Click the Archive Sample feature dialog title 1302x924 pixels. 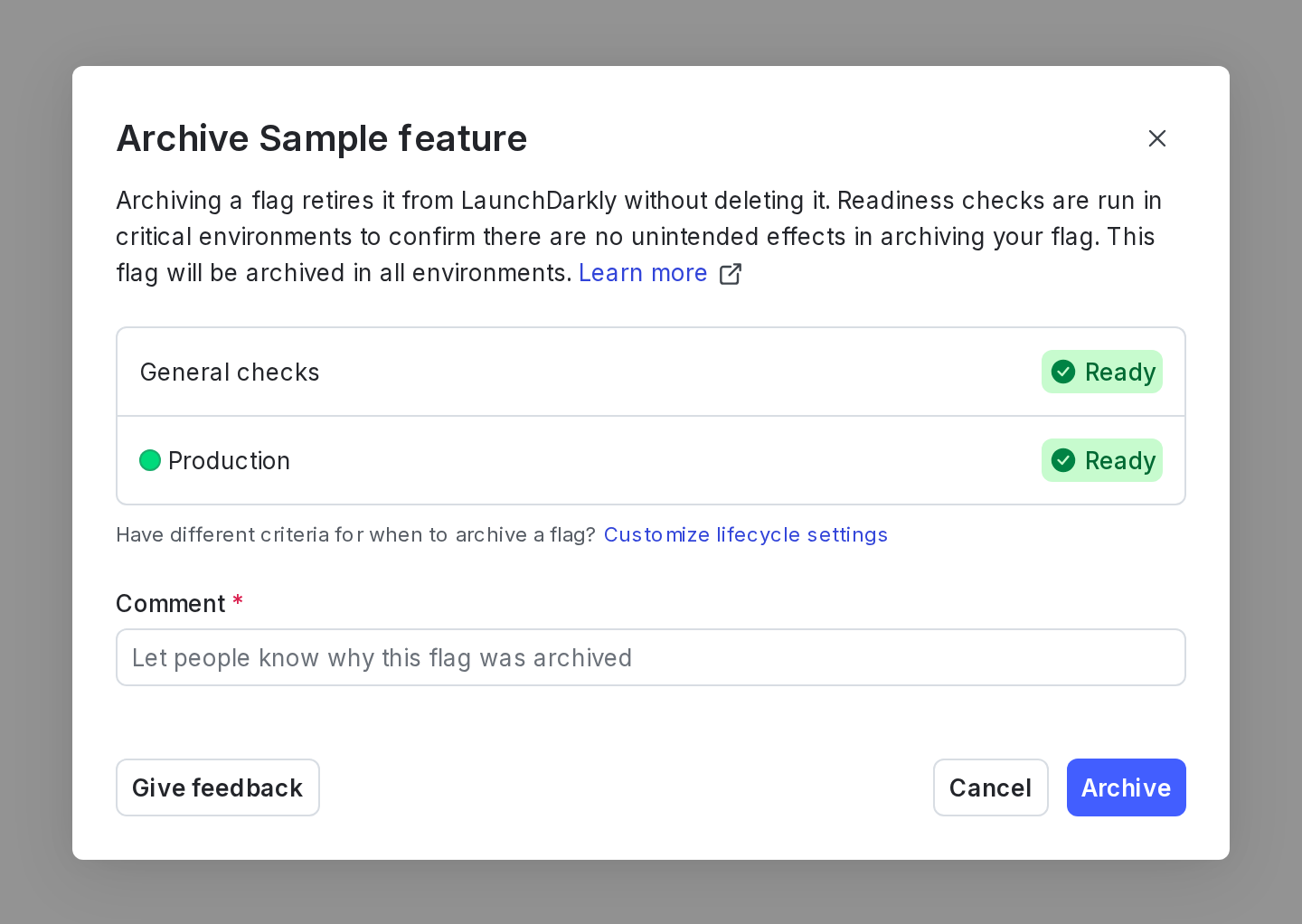(x=322, y=138)
